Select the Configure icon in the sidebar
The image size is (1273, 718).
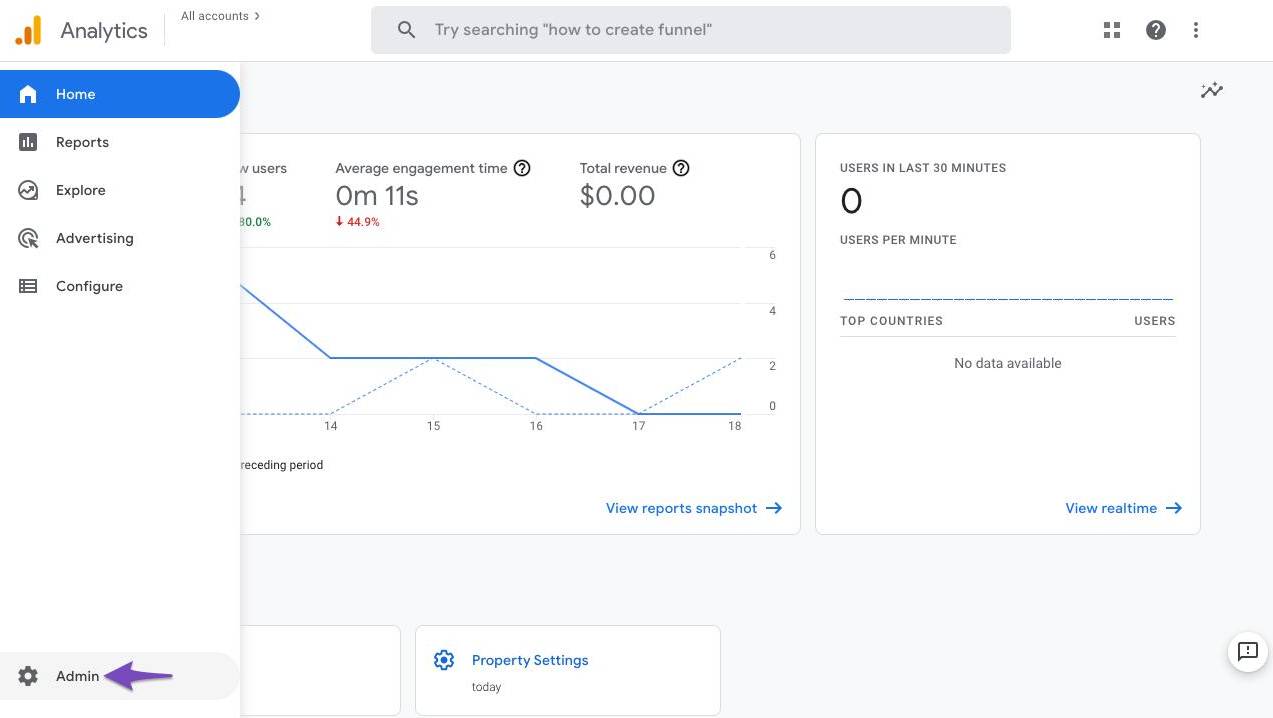(x=28, y=285)
